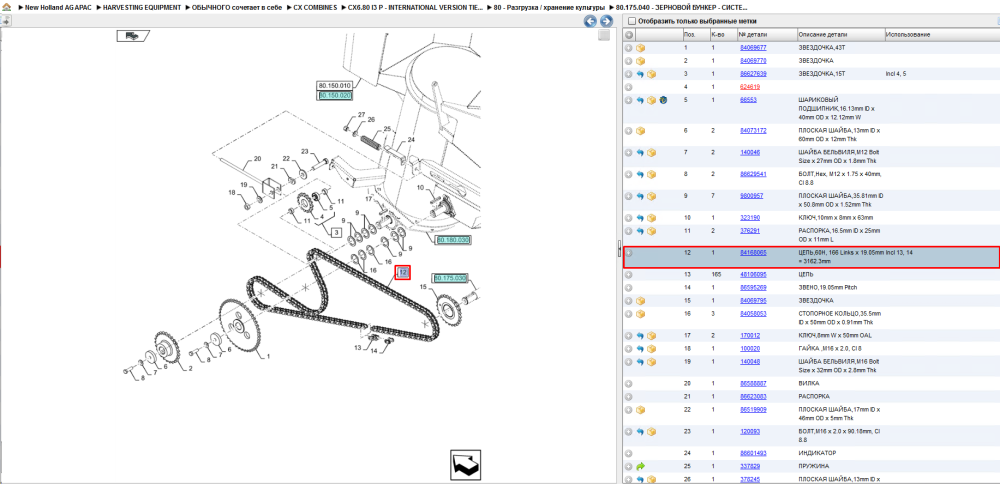The height and width of the screenshot is (484, 1000).
Task: Click green arrow icon in row 337829
Action: click(640, 466)
